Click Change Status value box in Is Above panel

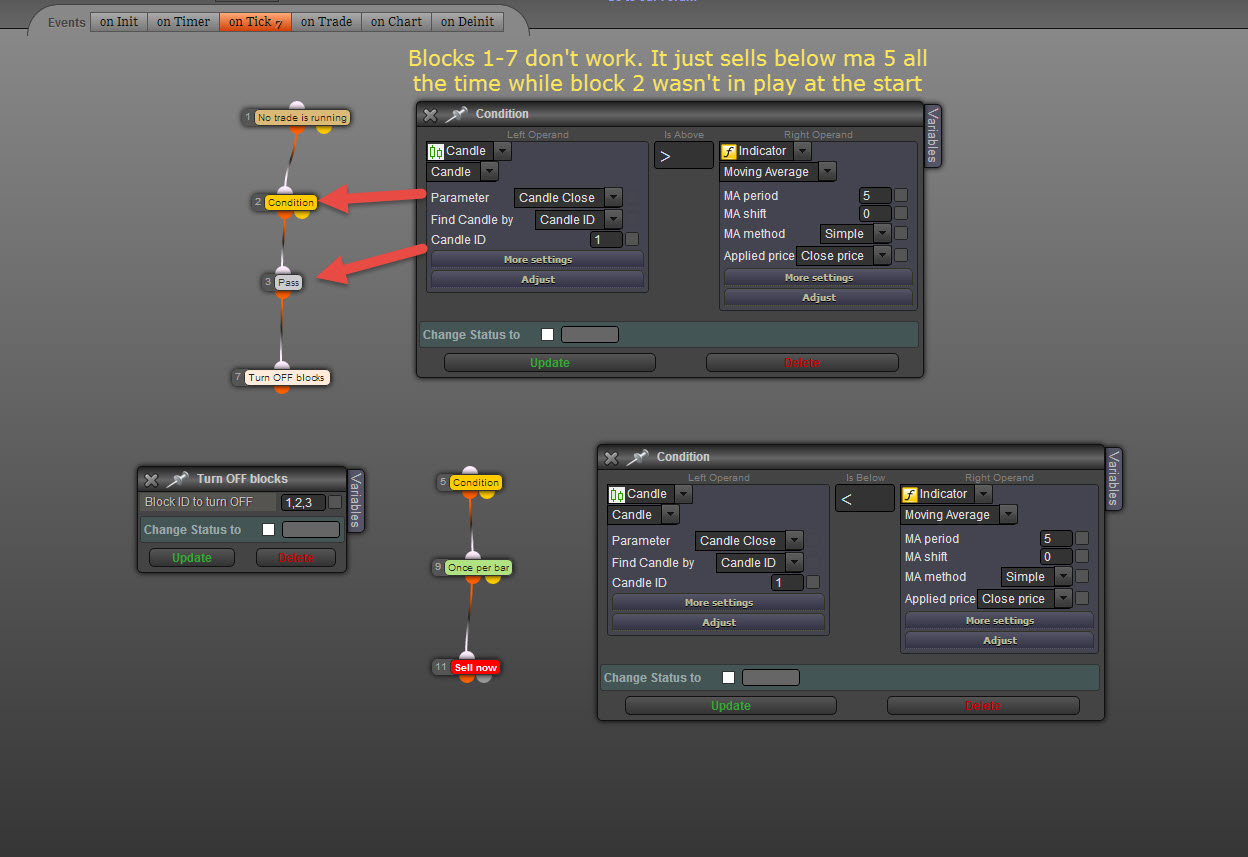pyautogui.click(x=590, y=335)
